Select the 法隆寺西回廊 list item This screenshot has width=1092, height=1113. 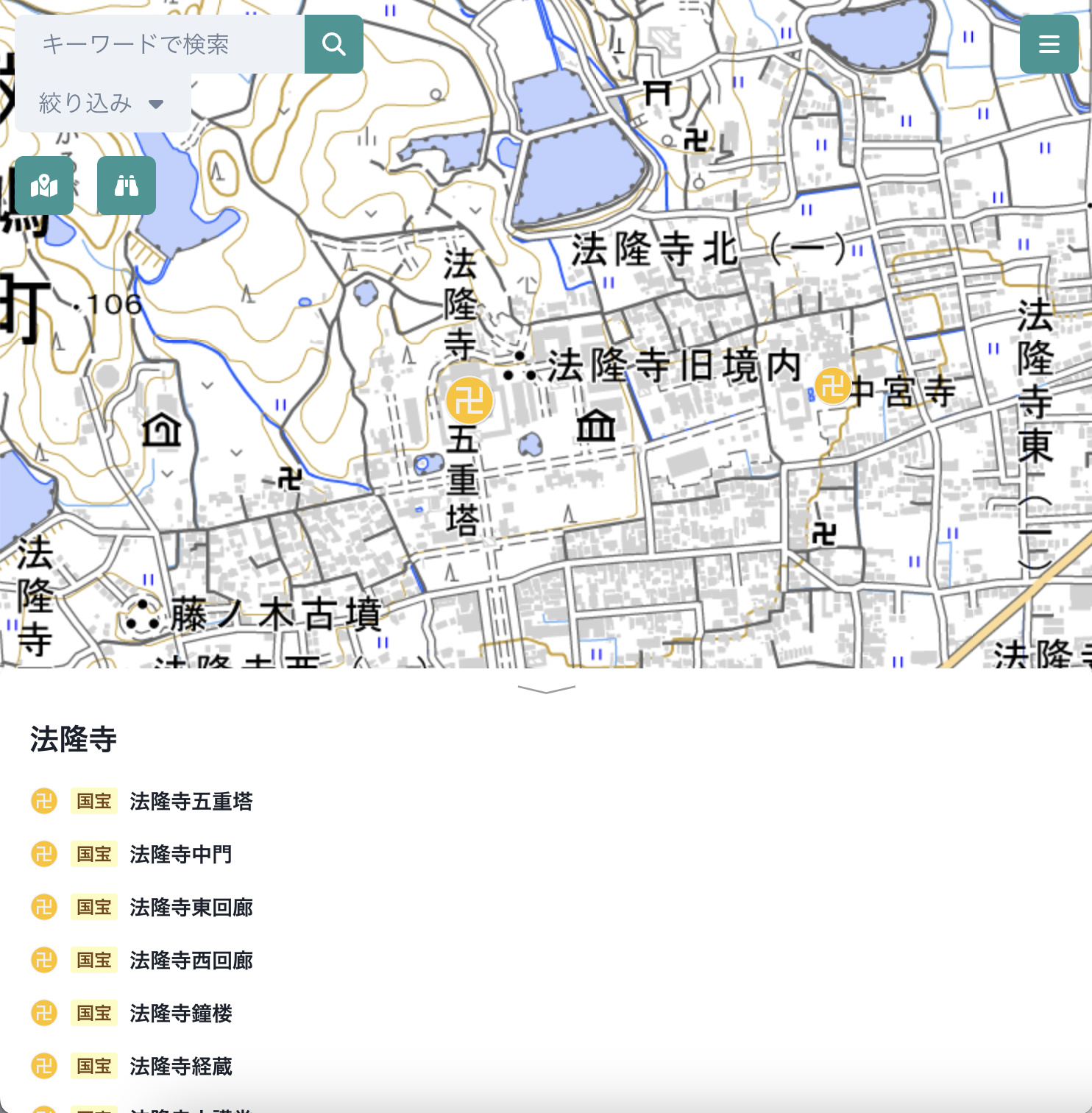(191, 960)
